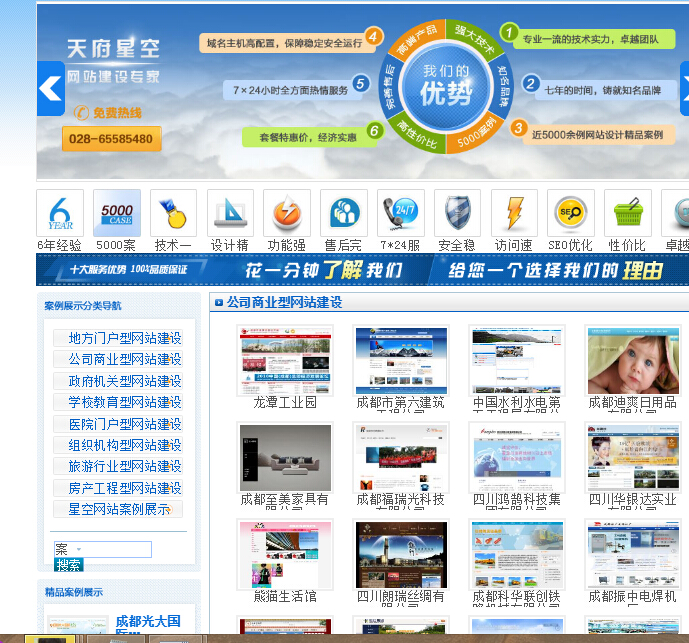Click the lightning ball 功能强 icon
This screenshot has height=643, width=689.
click(287, 213)
